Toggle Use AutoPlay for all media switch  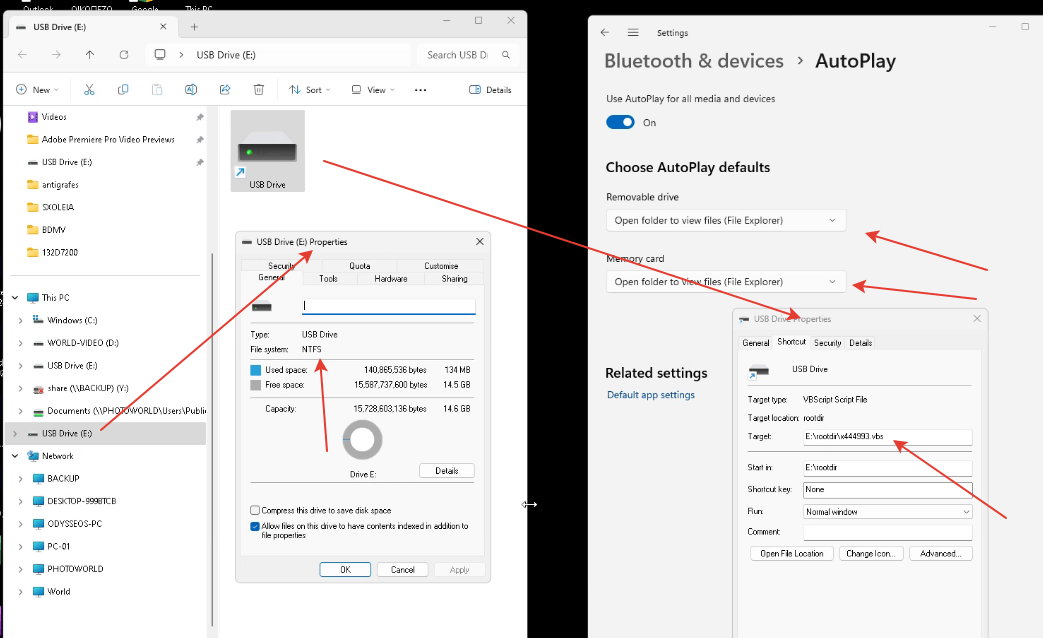620,122
